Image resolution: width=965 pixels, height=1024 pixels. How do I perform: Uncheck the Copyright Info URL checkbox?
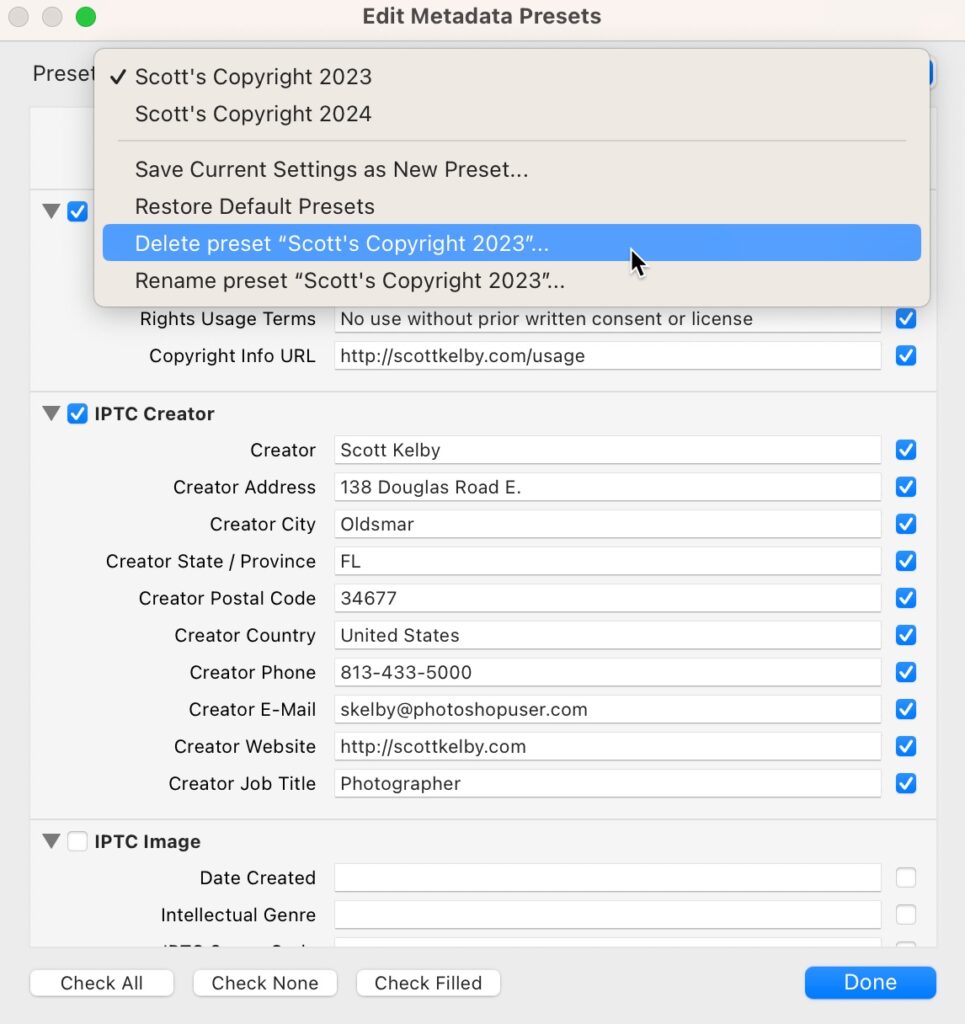[906, 356]
